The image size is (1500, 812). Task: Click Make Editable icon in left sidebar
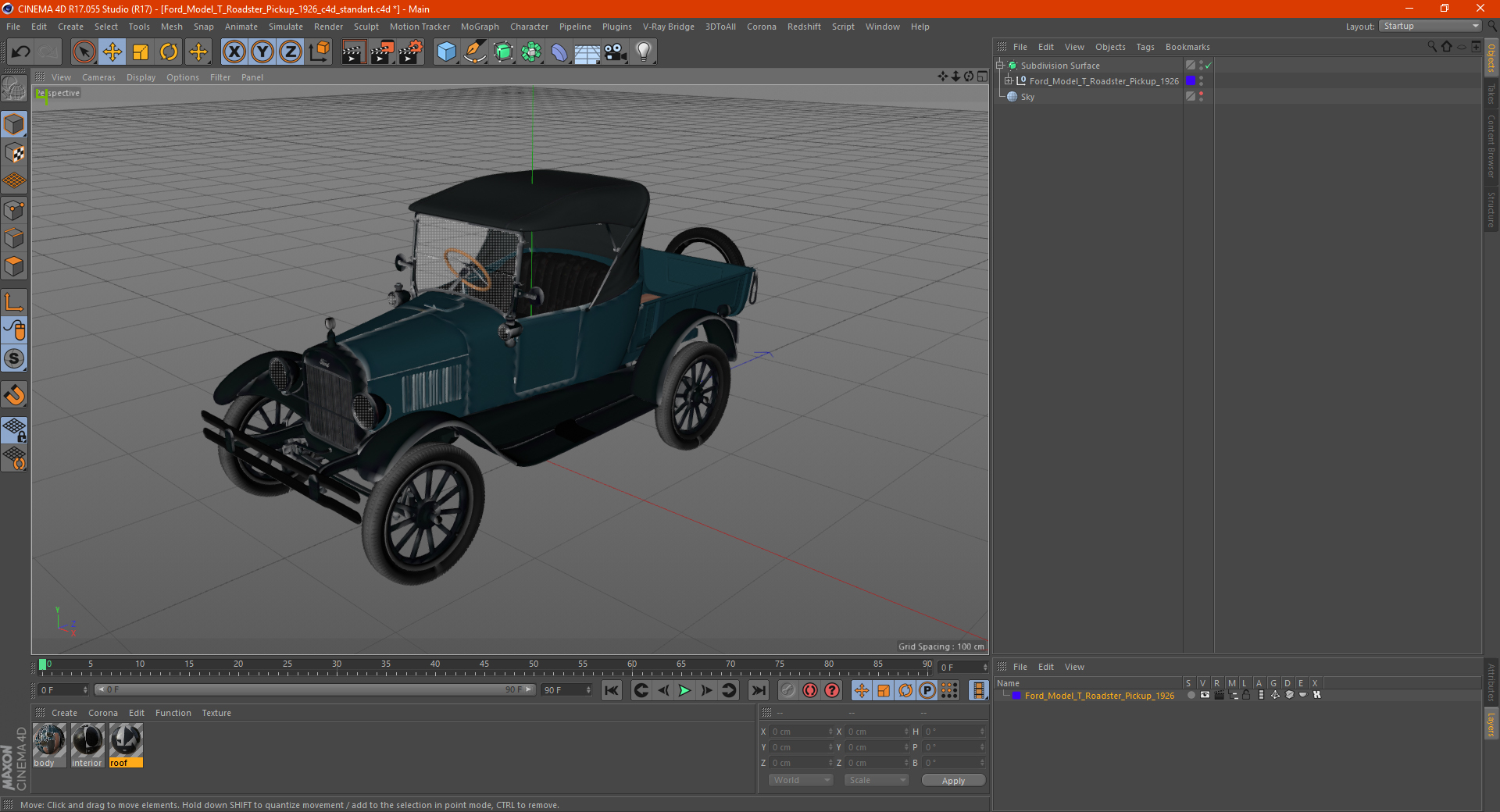pyautogui.click(x=14, y=88)
